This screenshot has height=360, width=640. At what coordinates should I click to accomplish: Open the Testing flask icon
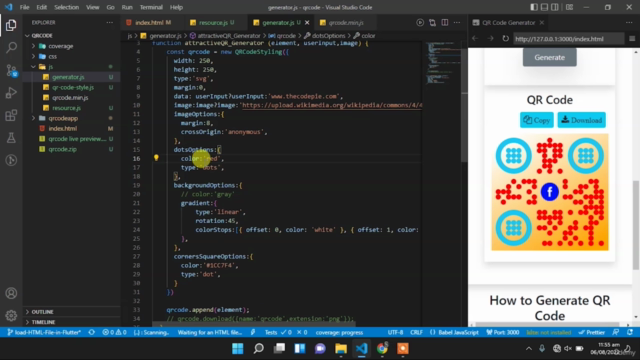coord(11,138)
